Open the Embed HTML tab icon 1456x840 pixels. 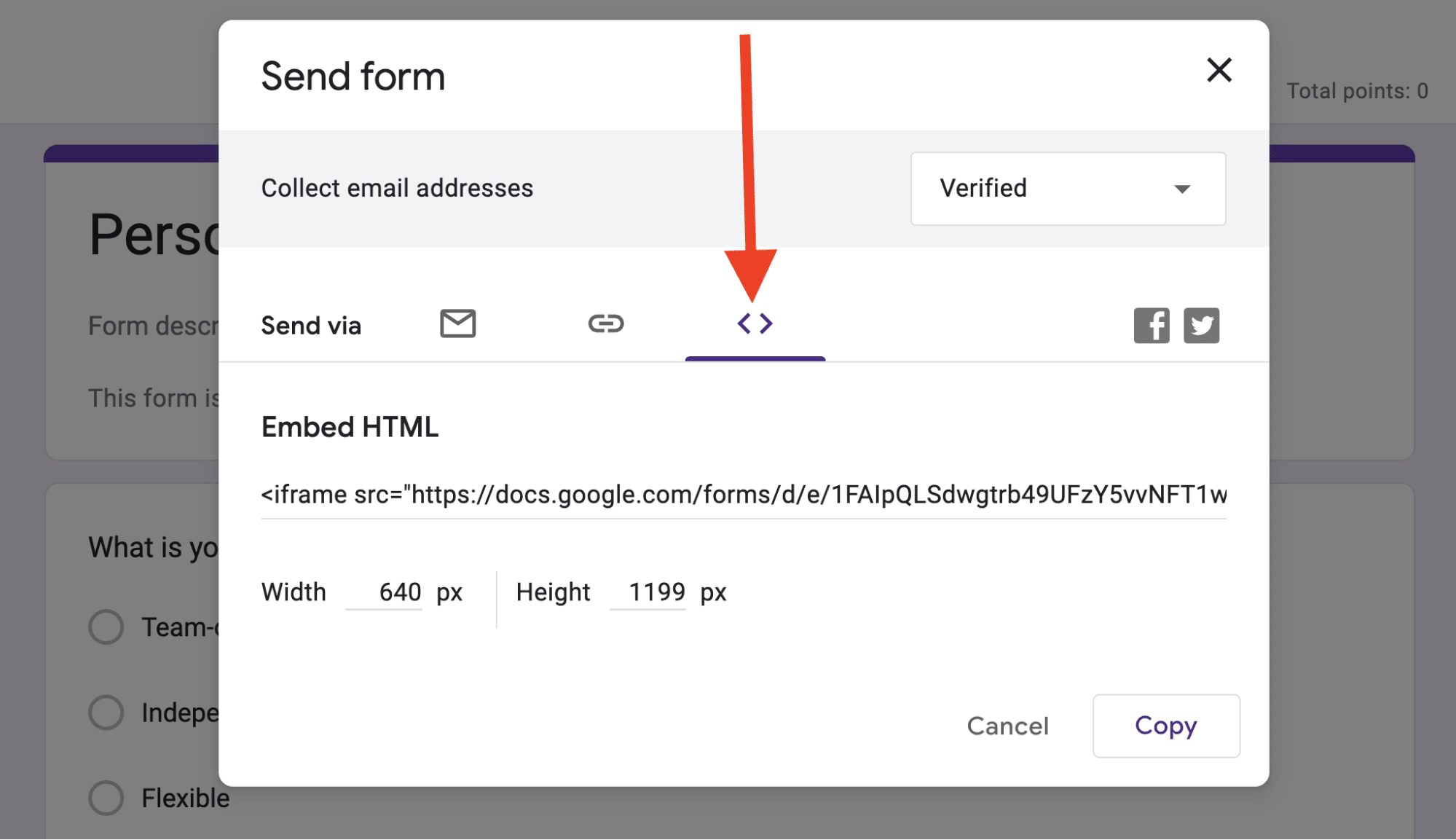tap(755, 323)
